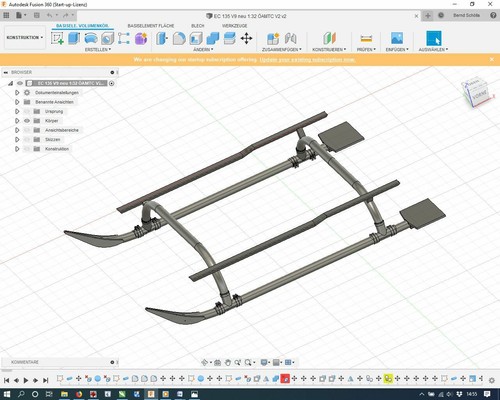
Task: Click the Insert image icon under Einfügen
Action: tap(397, 38)
